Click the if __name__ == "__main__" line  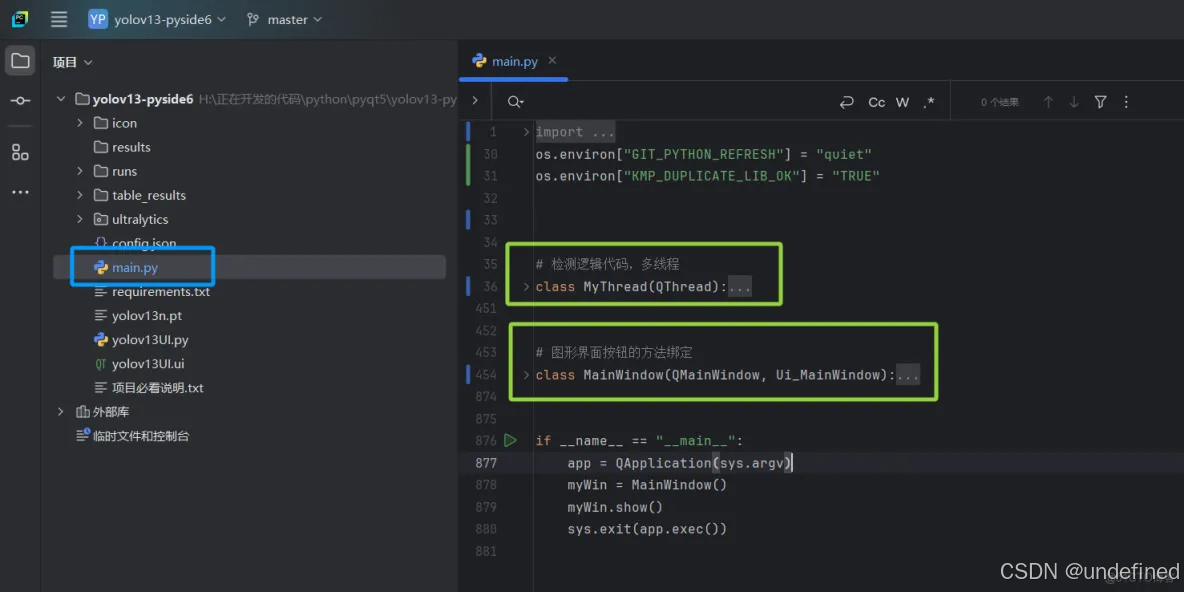(x=640, y=441)
